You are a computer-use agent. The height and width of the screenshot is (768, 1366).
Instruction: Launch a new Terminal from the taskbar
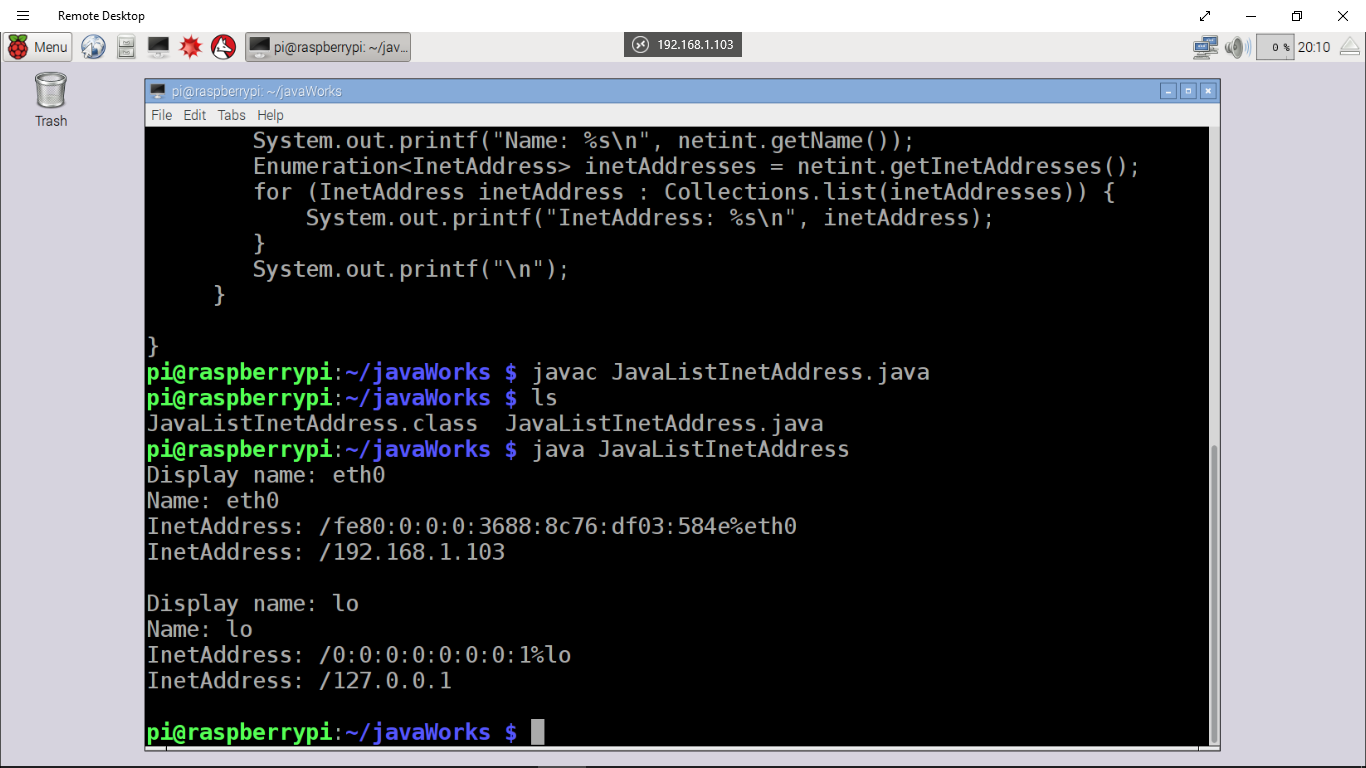[157, 47]
